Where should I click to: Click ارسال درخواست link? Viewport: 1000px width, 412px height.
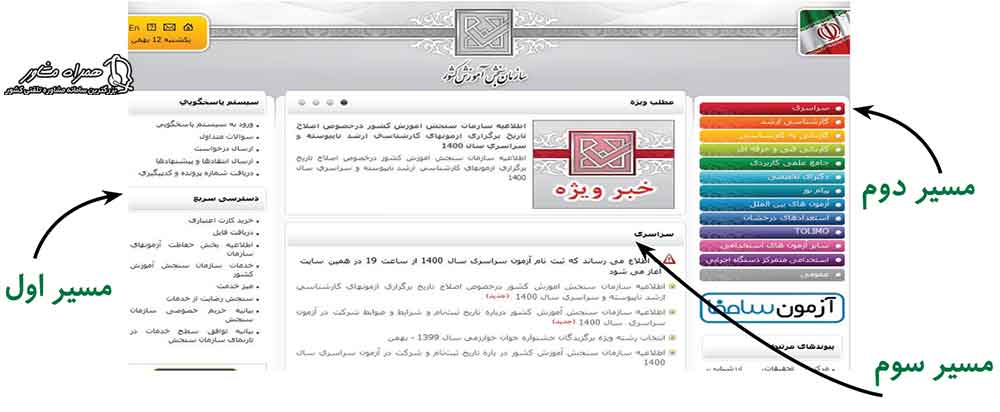[x=226, y=149]
